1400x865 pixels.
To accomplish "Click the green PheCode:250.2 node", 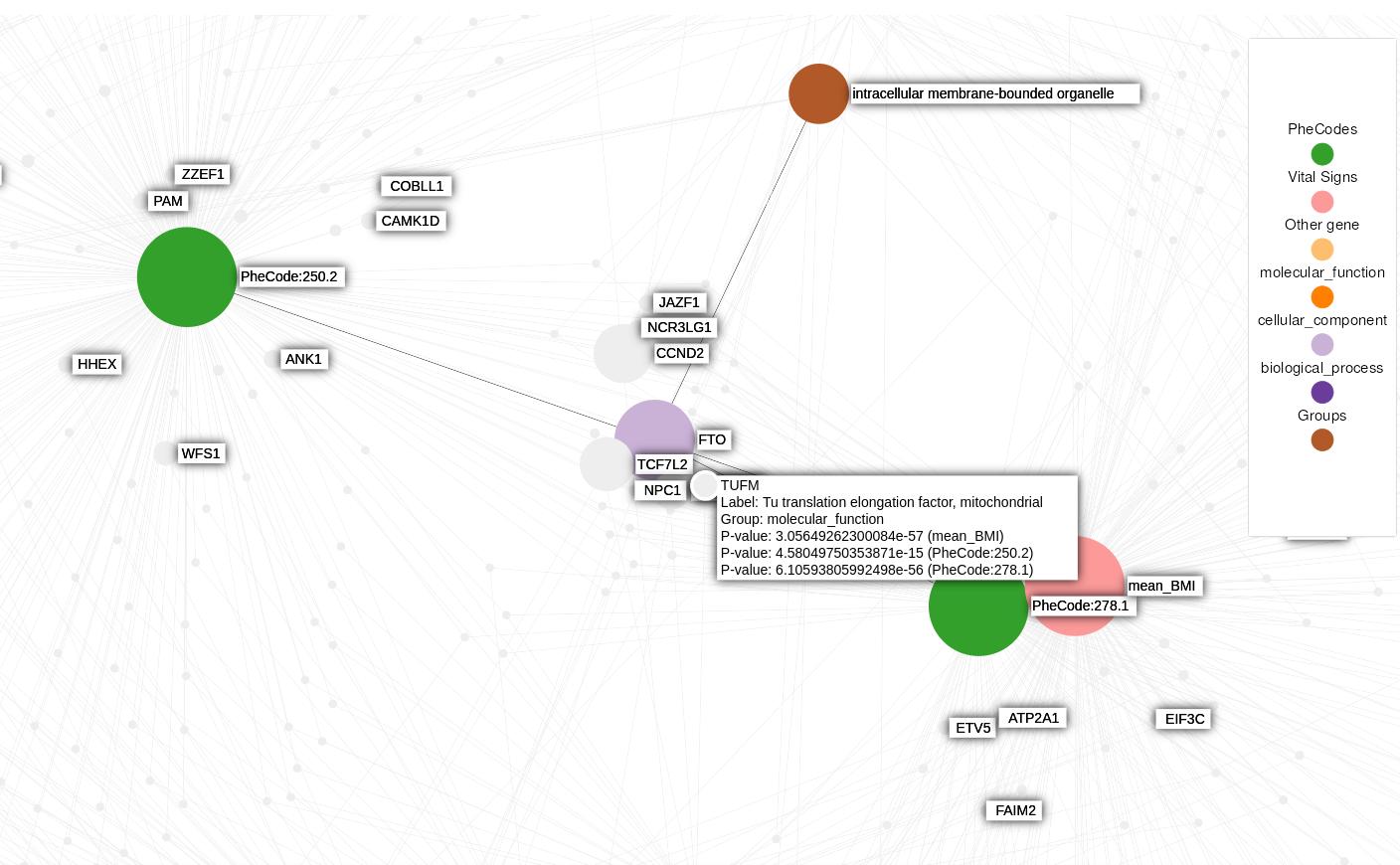I will click(187, 276).
